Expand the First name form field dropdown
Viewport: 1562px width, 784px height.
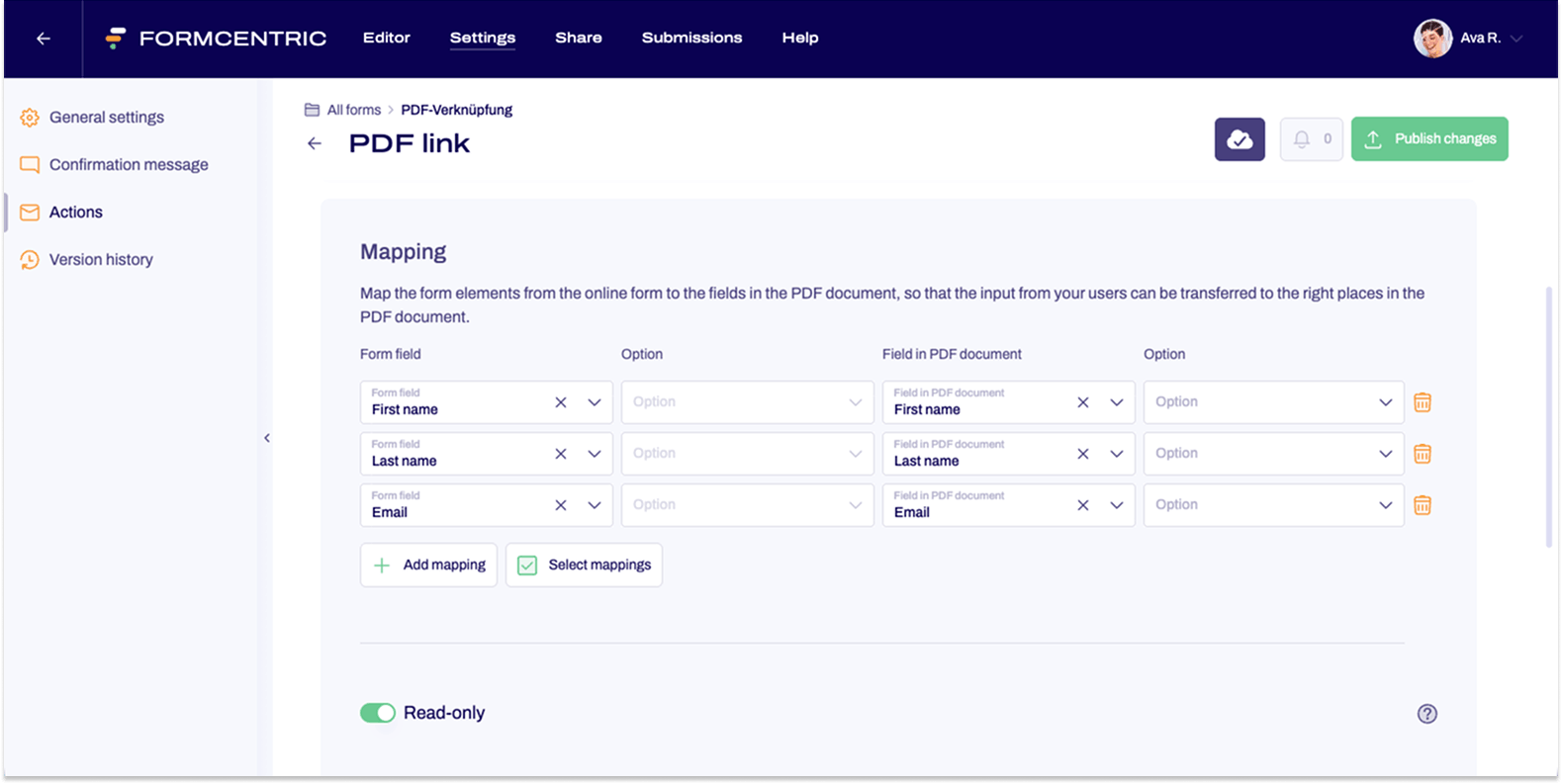click(595, 402)
